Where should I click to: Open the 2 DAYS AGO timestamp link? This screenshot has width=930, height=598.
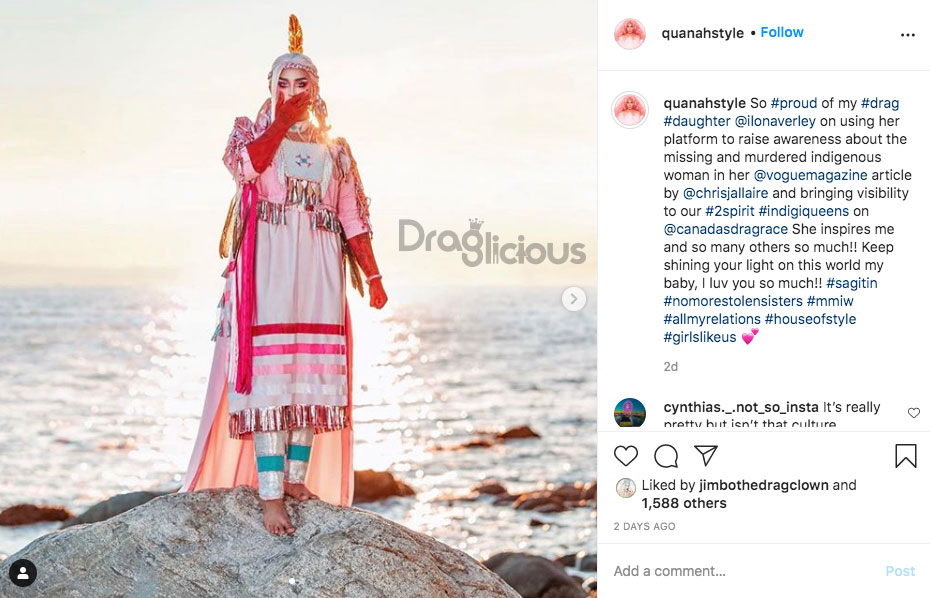point(644,526)
